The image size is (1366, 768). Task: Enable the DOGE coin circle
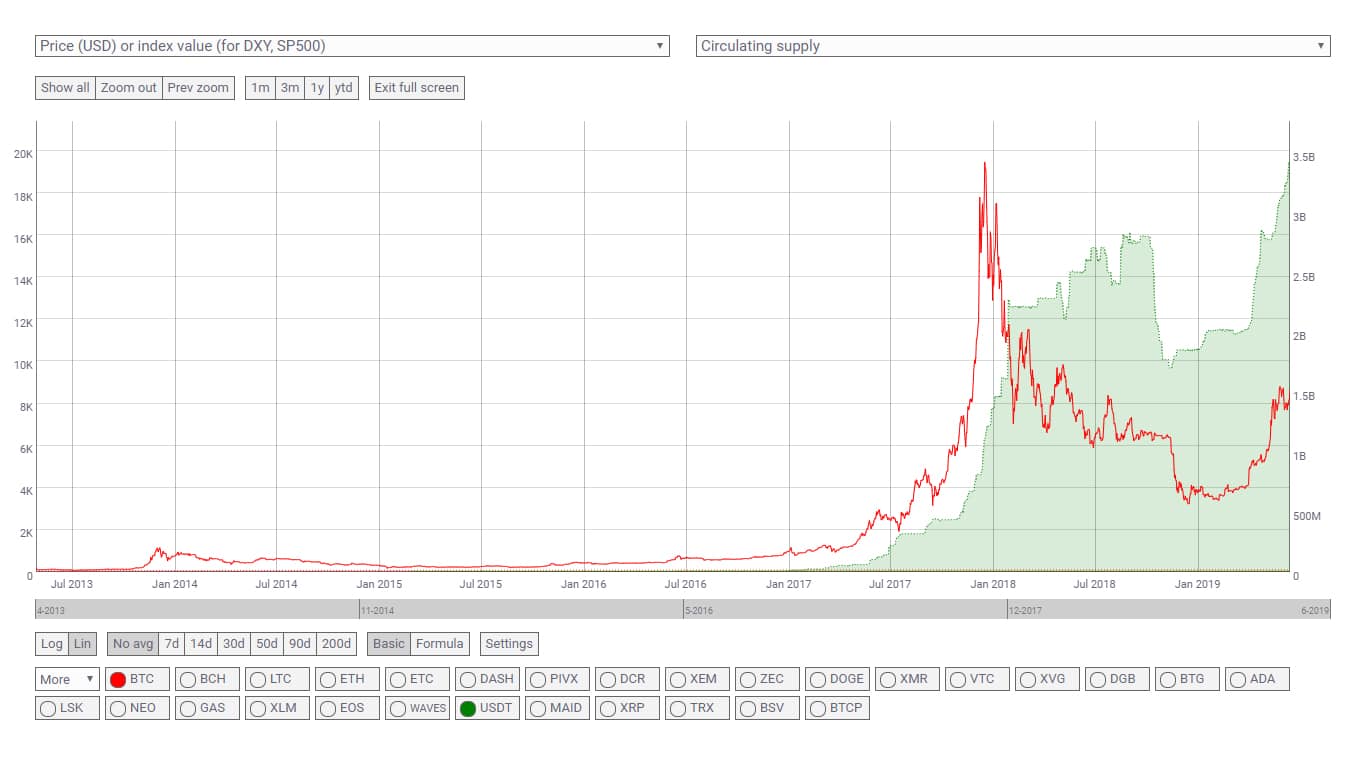click(818, 680)
